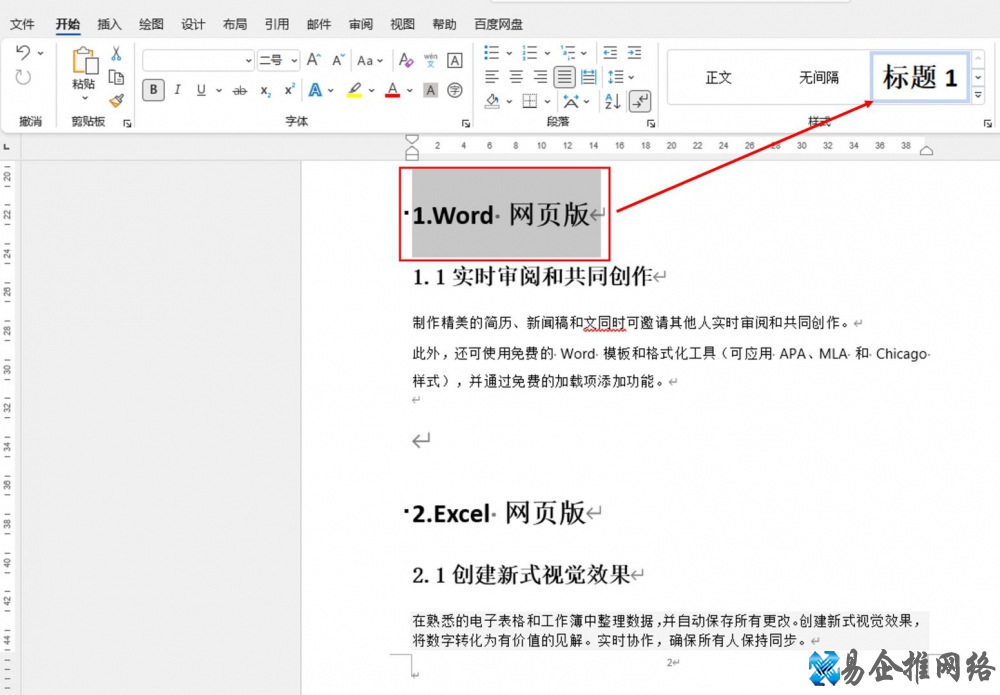The height and width of the screenshot is (695, 1000).
Task: Align text left
Action: click(x=491, y=78)
